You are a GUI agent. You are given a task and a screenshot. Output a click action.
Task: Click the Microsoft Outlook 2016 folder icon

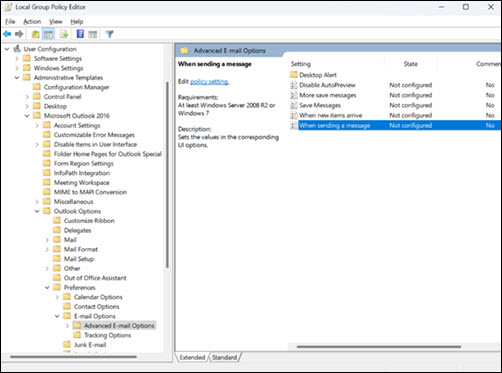point(37,116)
